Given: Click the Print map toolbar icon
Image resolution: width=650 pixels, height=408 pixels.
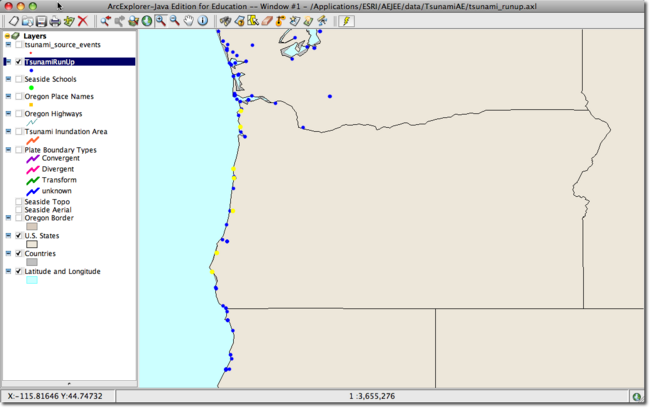Looking at the screenshot, I should 55,21.
